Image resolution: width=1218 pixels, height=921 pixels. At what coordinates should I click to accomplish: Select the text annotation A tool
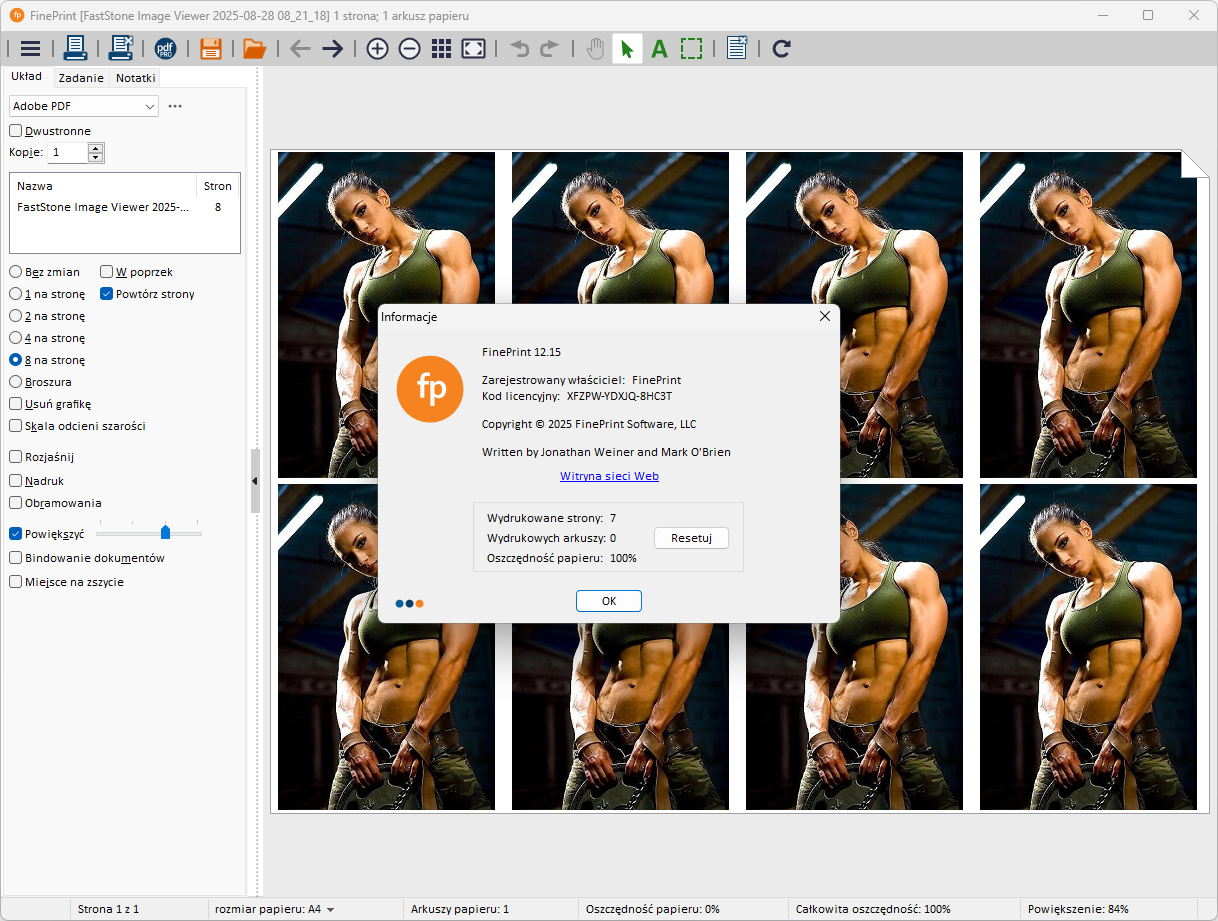(659, 48)
